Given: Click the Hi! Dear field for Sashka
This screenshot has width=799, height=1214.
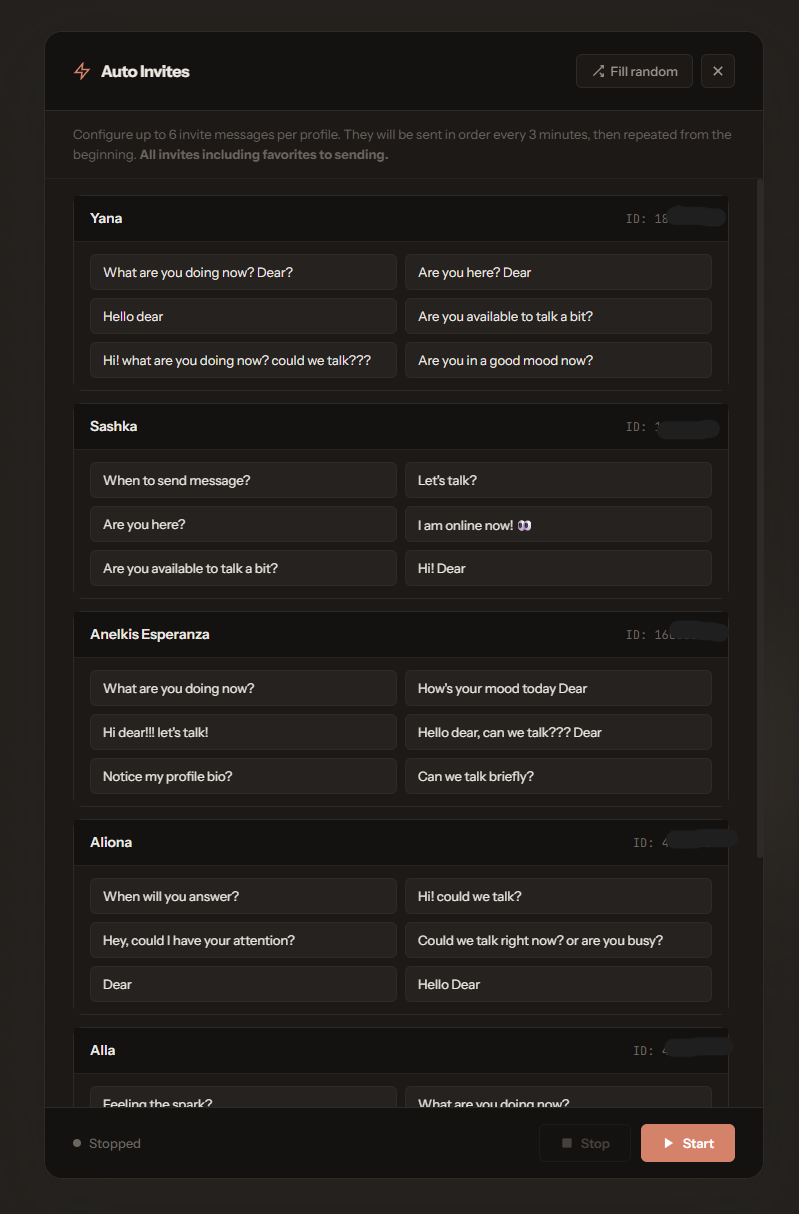Looking at the screenshot, I should pos(558,568).
